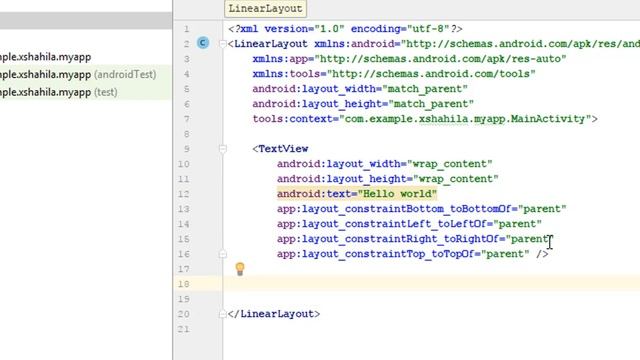Image resolution: width=640 pixels, height=360 pixels.
Task: Click the layout_constraintLeft_toLeftOf attribute
Action: [x=409, y=224]
